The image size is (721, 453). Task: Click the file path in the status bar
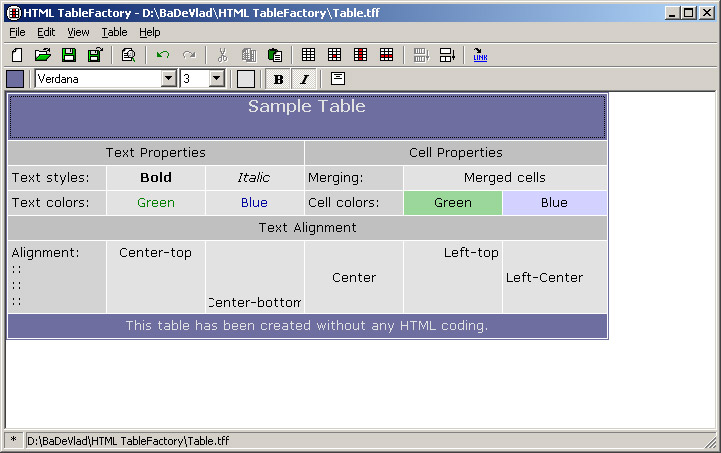128,441
